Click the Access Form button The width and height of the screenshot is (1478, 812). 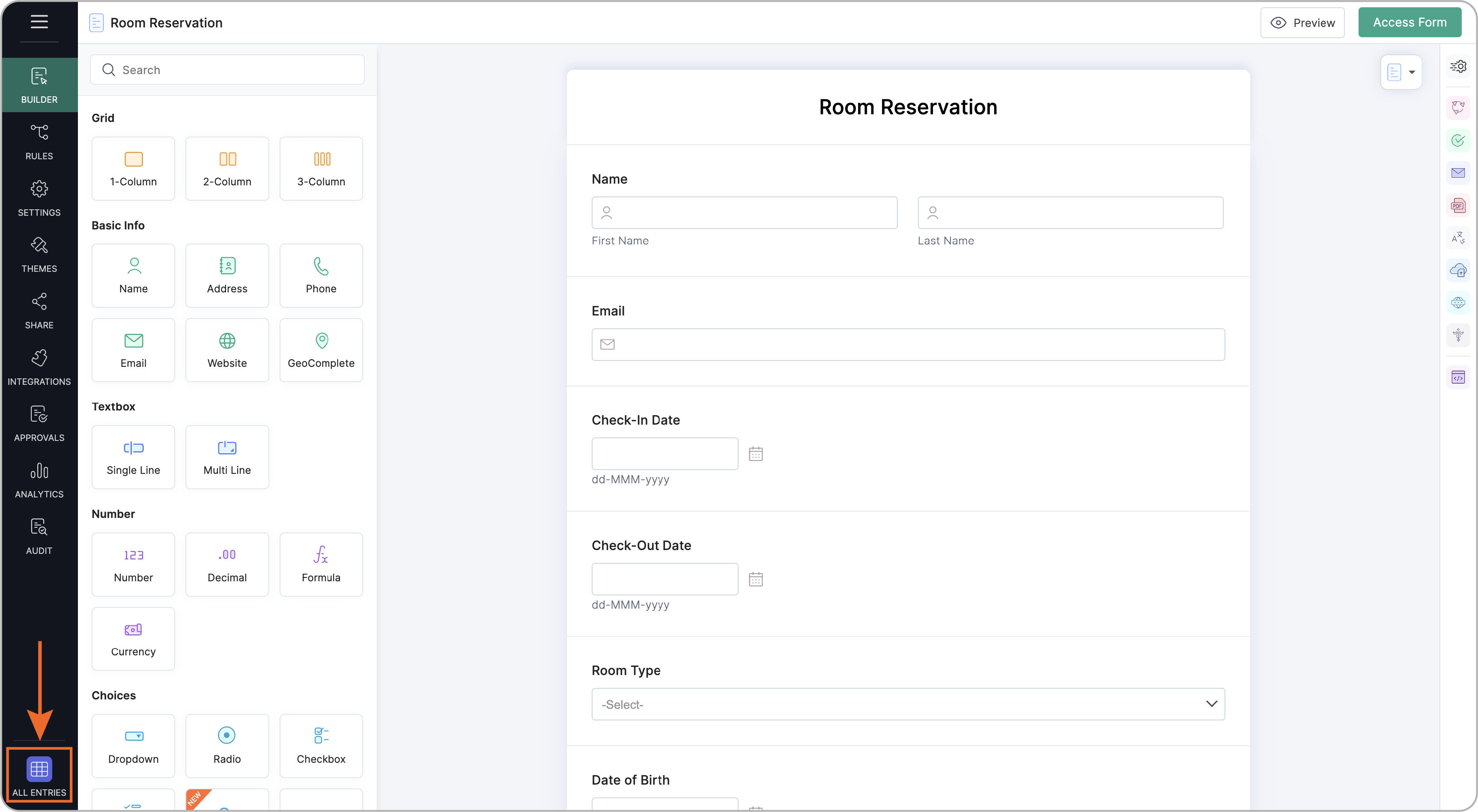(1410, 22)
